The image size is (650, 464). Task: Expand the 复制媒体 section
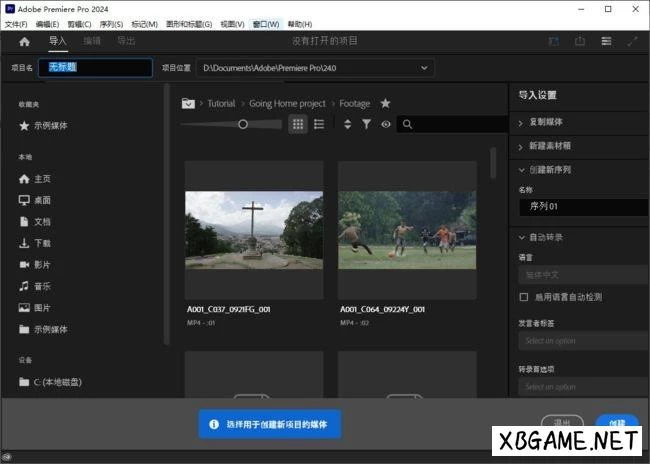pyautogui.click(x=521, y=122)
